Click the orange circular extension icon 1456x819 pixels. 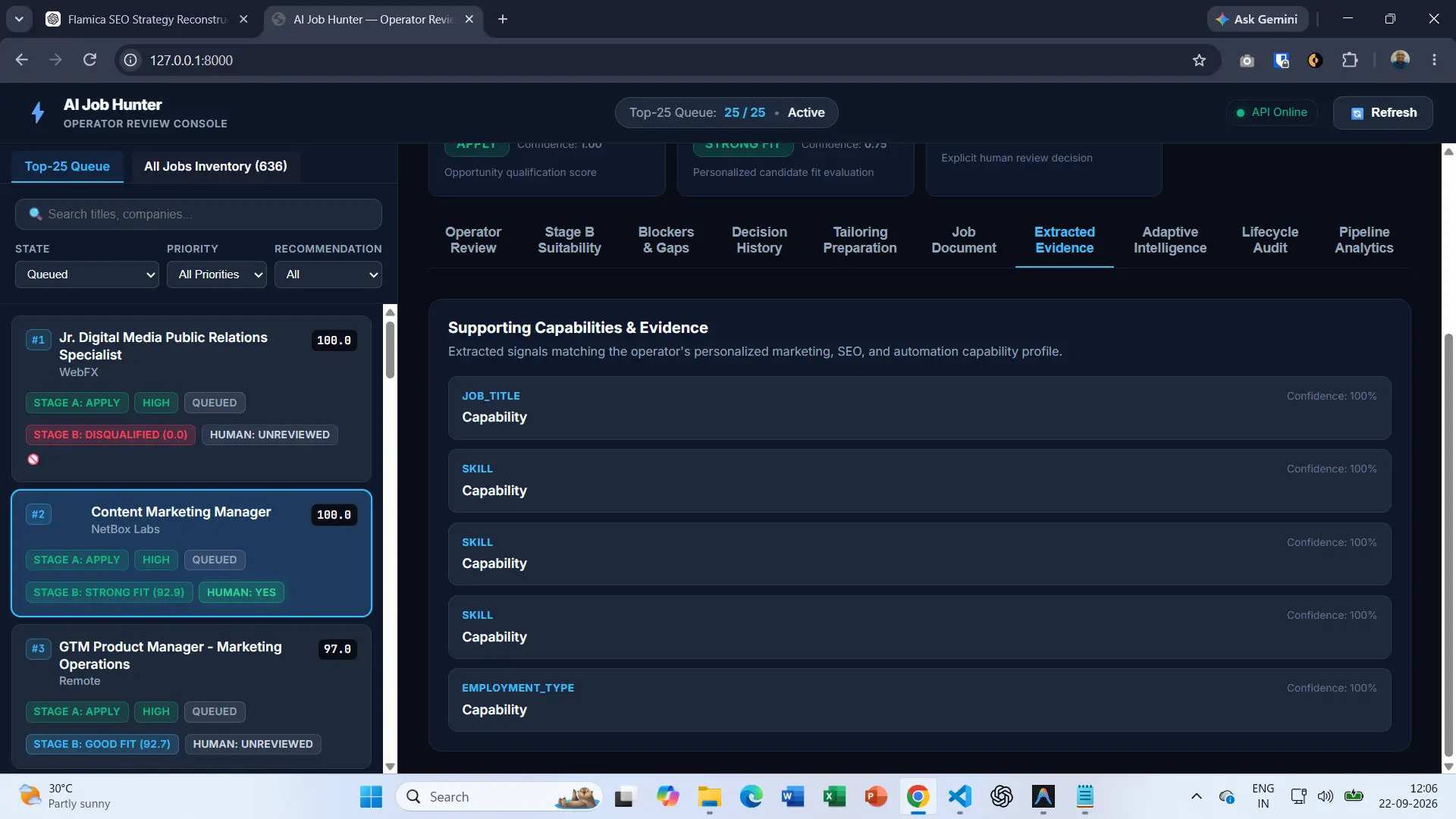coord(1315,60)
